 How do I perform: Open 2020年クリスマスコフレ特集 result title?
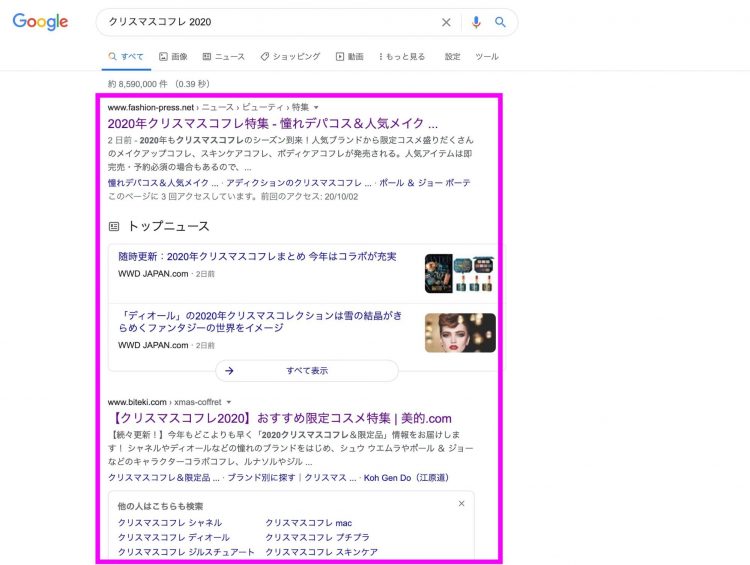273,123
